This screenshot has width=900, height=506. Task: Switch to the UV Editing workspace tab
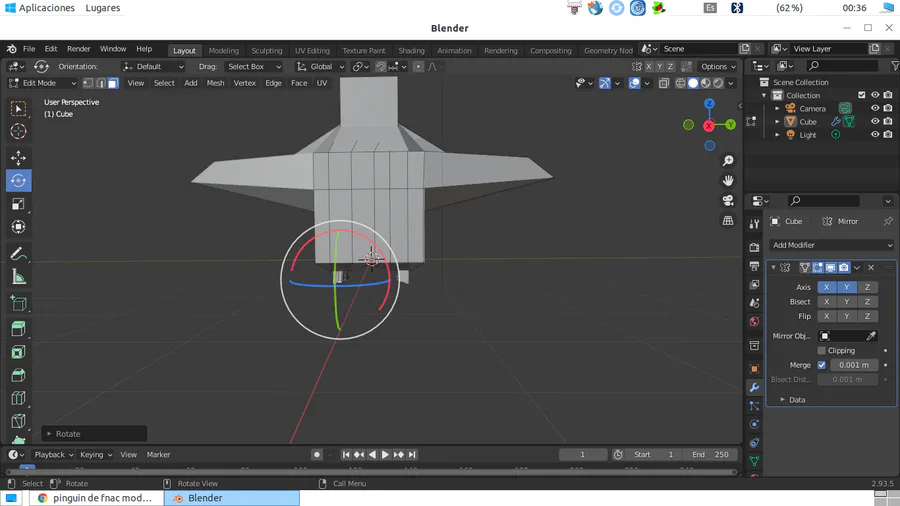[x=312, y=50]
